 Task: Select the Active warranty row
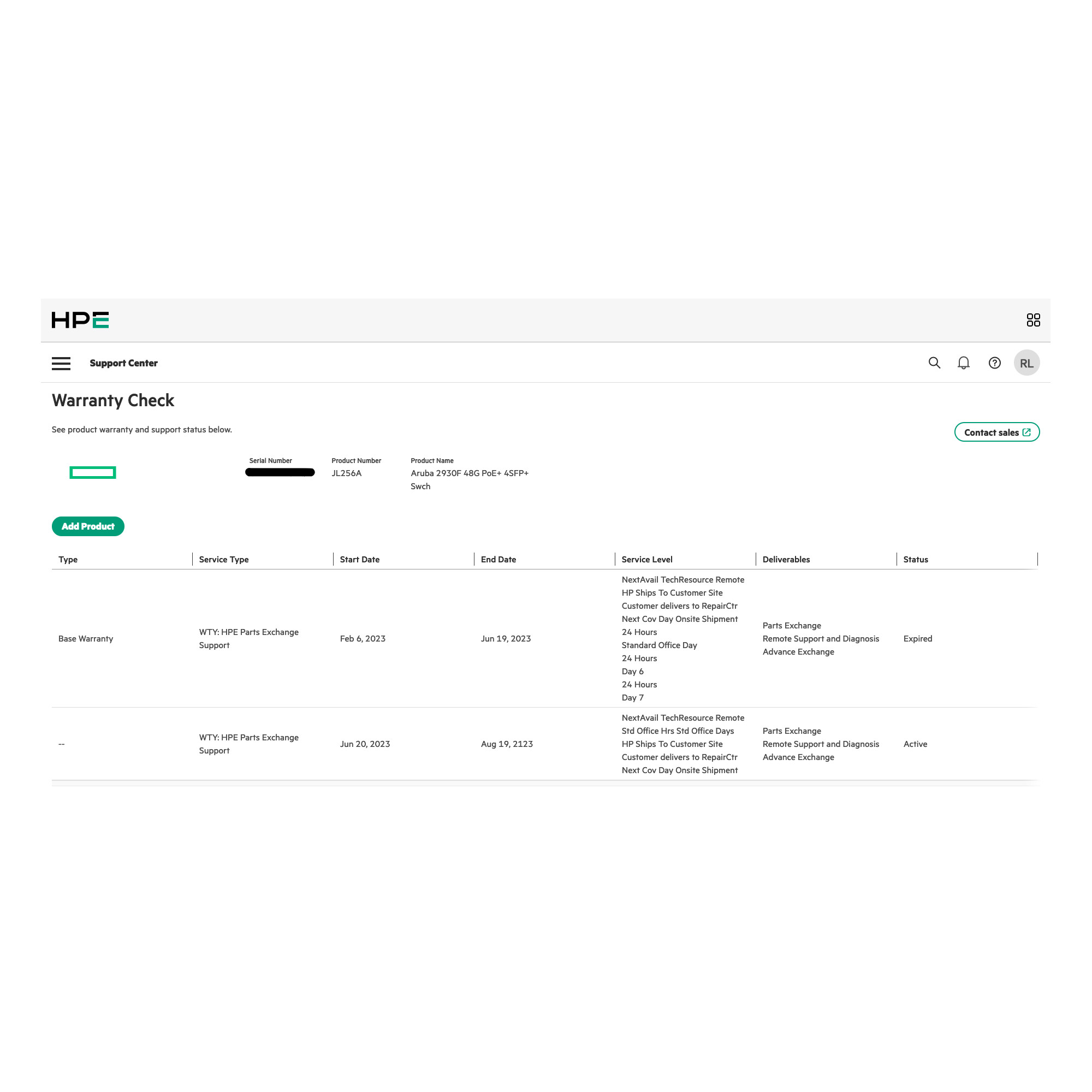click(915, 744)
